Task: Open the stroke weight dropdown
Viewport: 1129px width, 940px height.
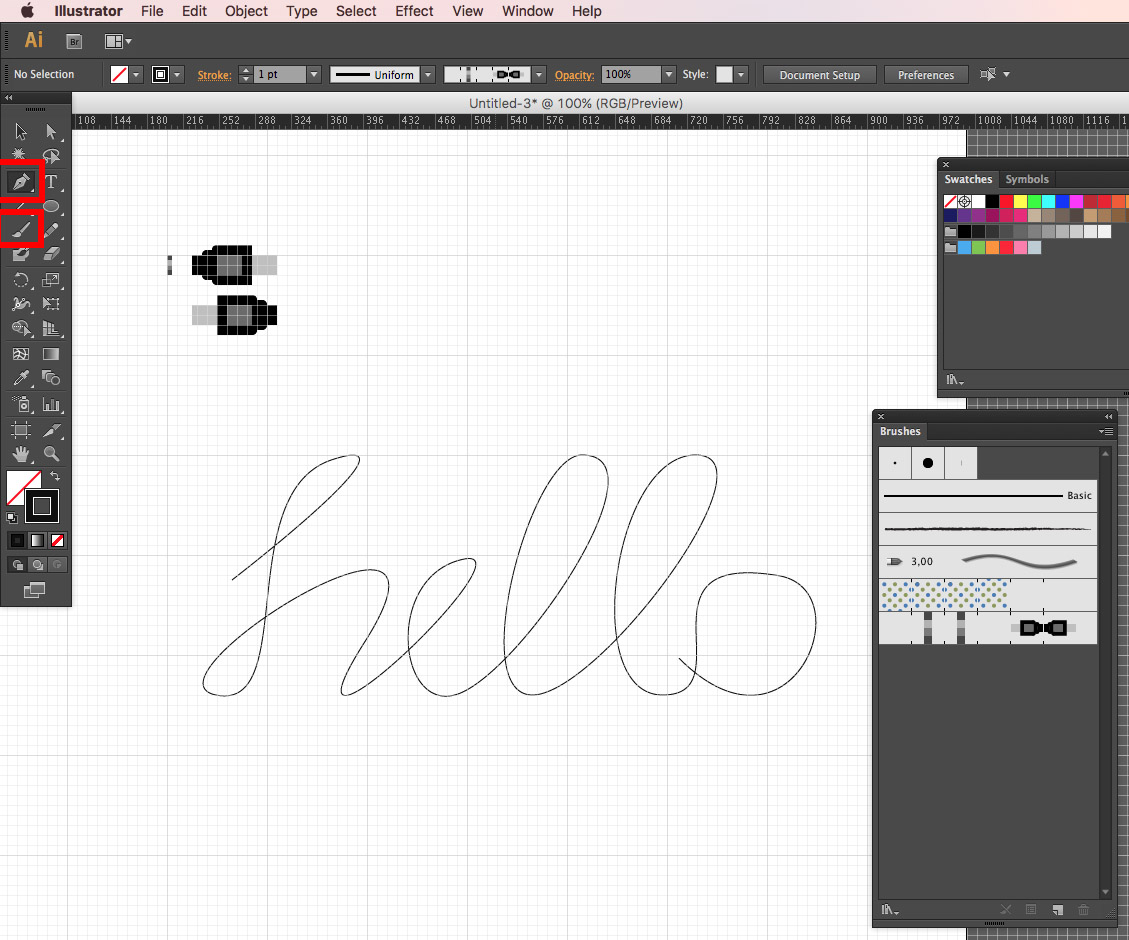Action: 314,75
